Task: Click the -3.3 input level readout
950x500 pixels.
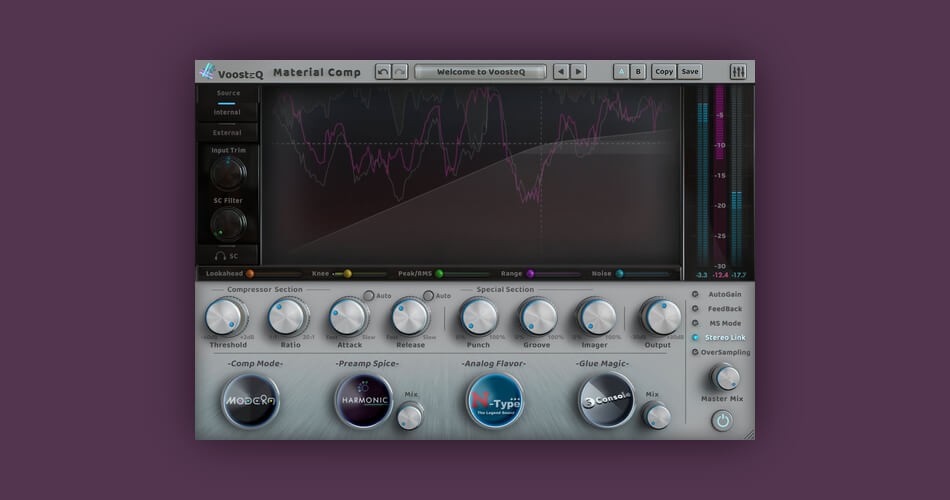Action: coord(702,275)
